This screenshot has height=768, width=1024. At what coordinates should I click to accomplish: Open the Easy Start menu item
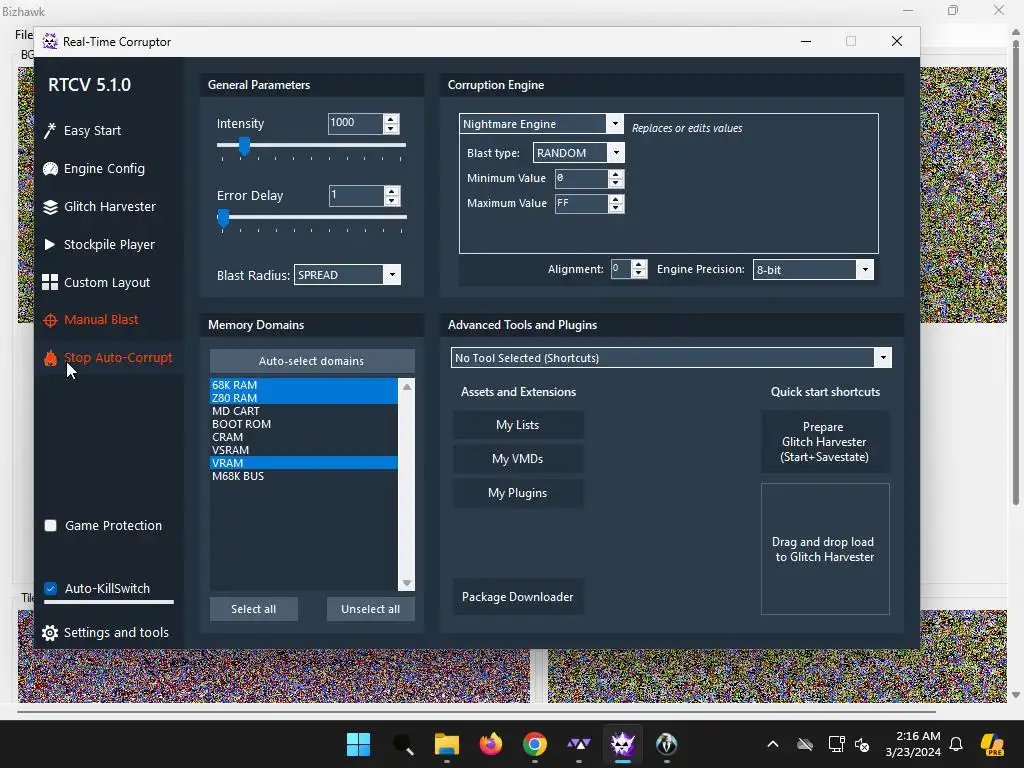92,131
